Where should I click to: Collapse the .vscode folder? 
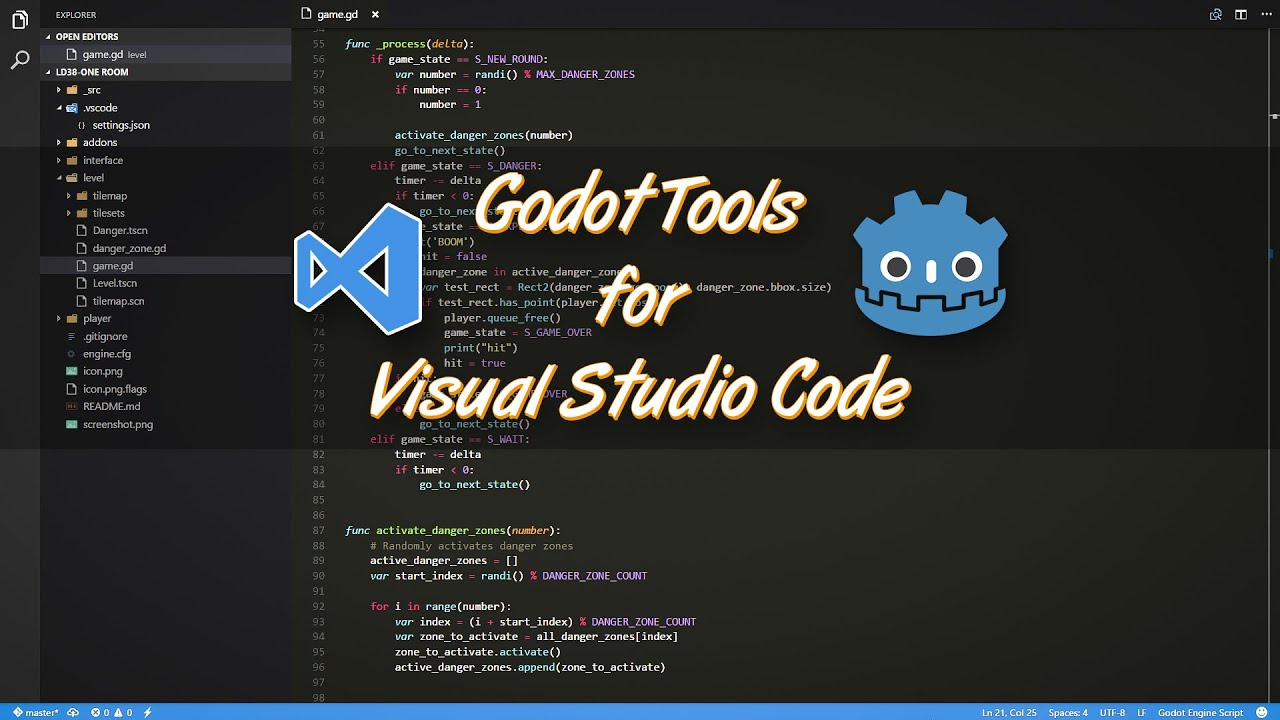(165, 107)
